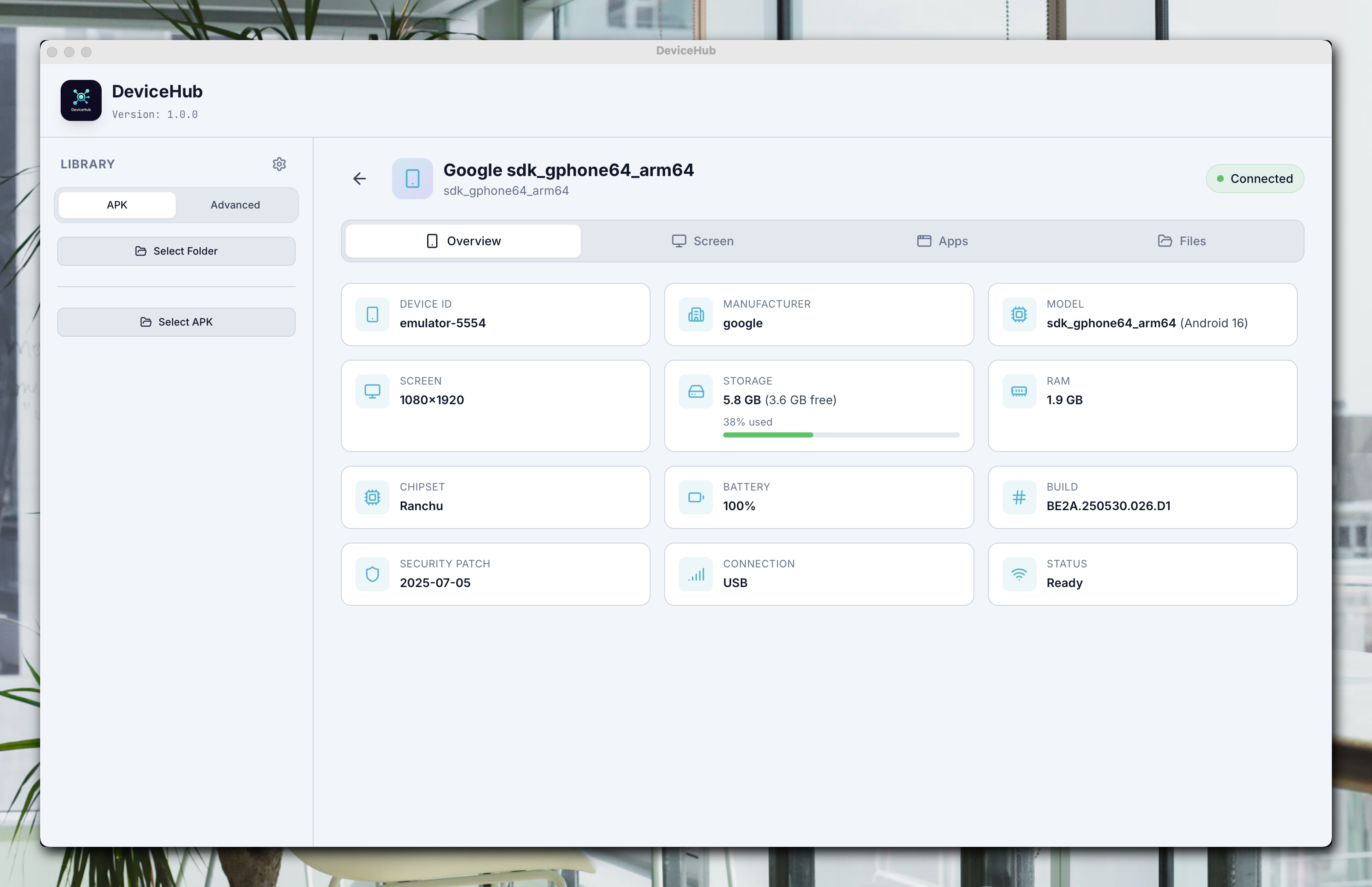
Task: Open the Screen tab
Action: pyautogui.click(x=702, y=241)
